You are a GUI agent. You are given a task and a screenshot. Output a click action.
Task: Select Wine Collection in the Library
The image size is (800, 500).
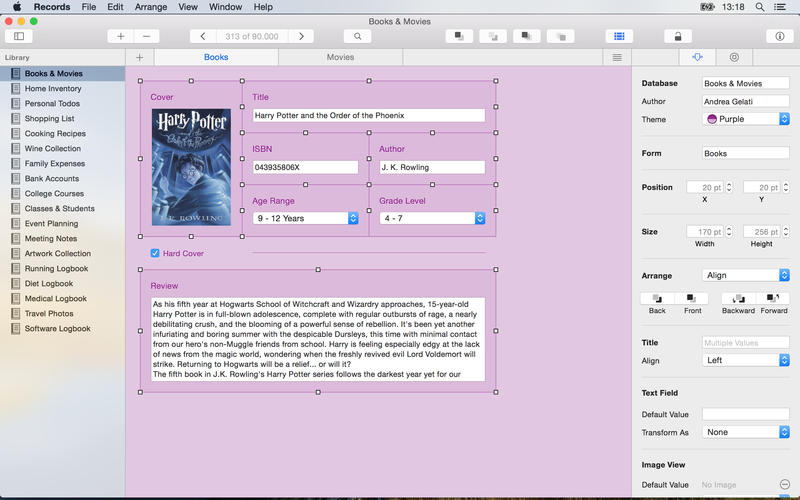click(53, 149)
